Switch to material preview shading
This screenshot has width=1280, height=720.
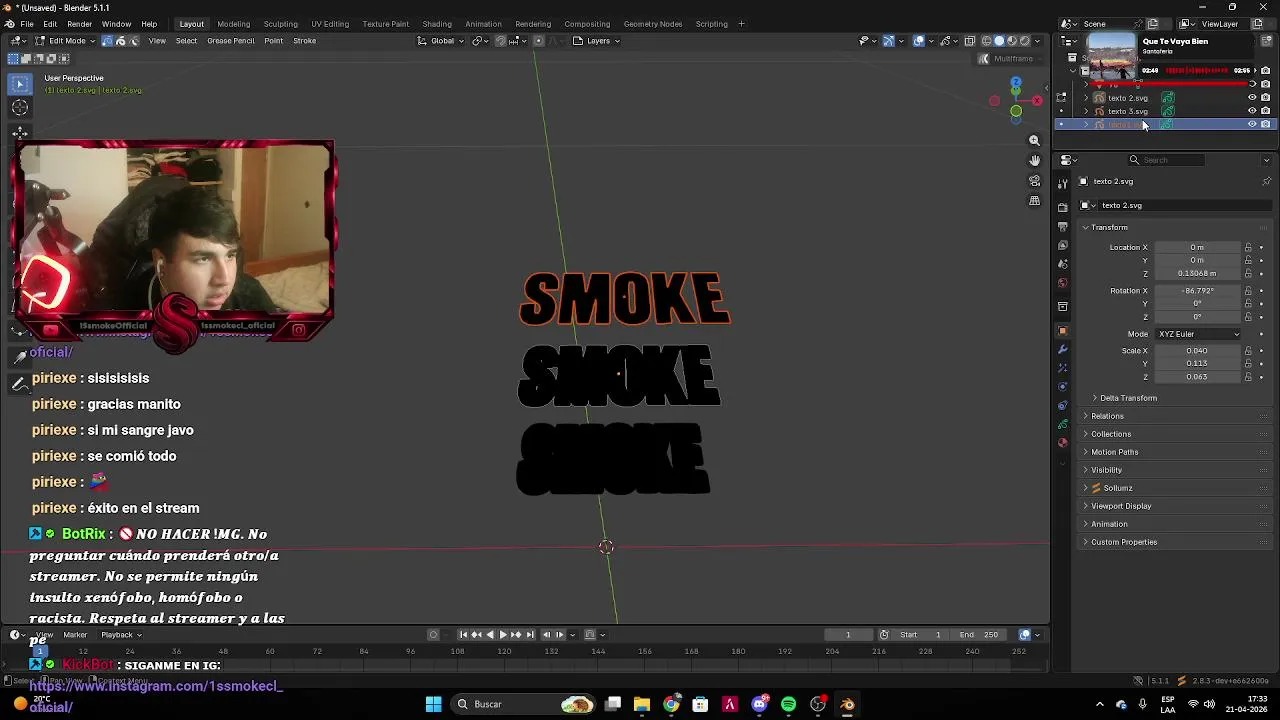[1011, 41]
